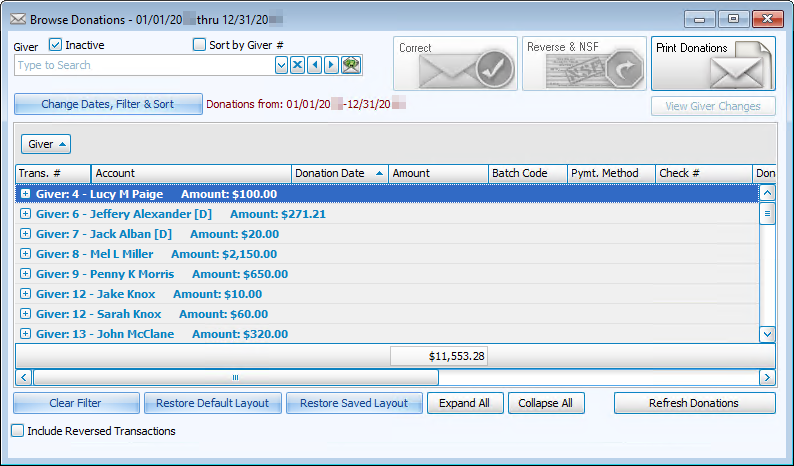
Task: Uncheck the Inactive checkbox
Action: pos(56,45)
